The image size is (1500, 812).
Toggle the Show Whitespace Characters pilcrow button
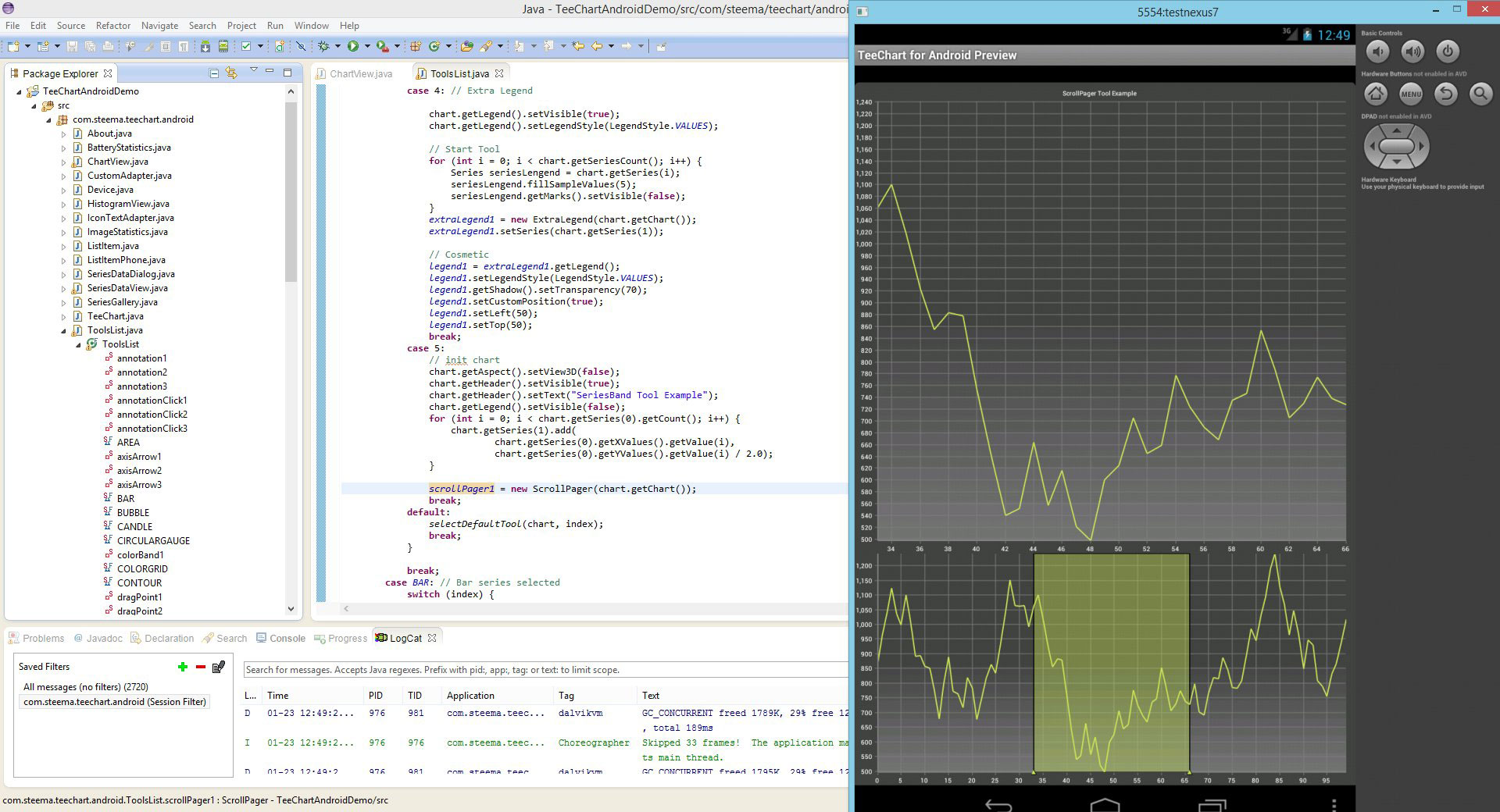coord(183,47)
